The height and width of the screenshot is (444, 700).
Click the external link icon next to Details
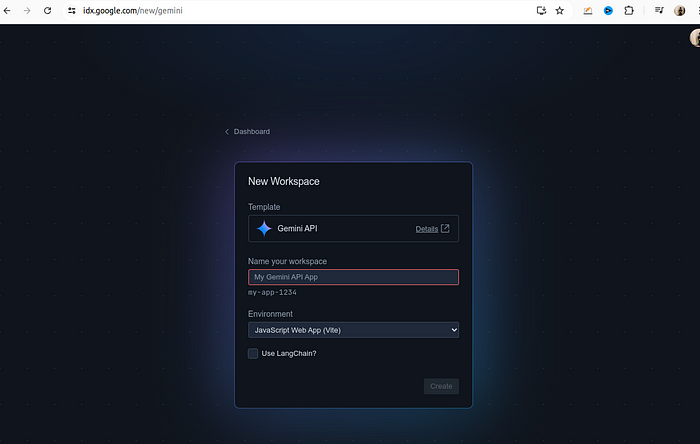445,228
